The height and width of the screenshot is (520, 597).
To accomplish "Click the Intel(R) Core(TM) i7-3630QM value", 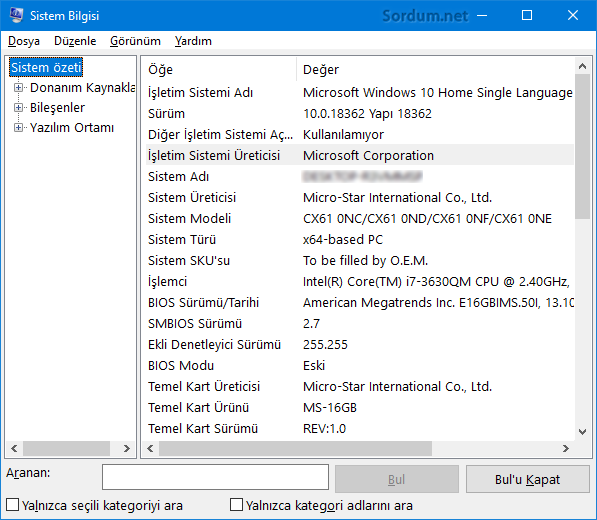I will [x=436, y=281].
